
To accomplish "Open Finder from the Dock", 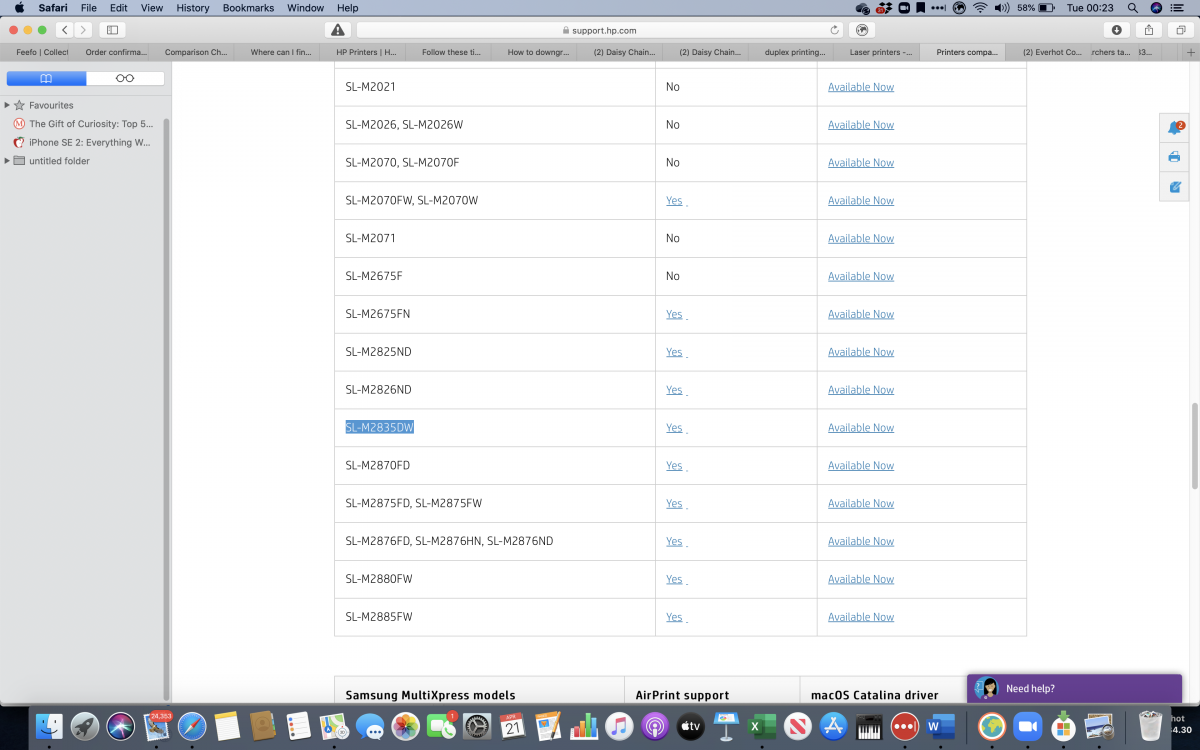I will click(x=49, y=726).
